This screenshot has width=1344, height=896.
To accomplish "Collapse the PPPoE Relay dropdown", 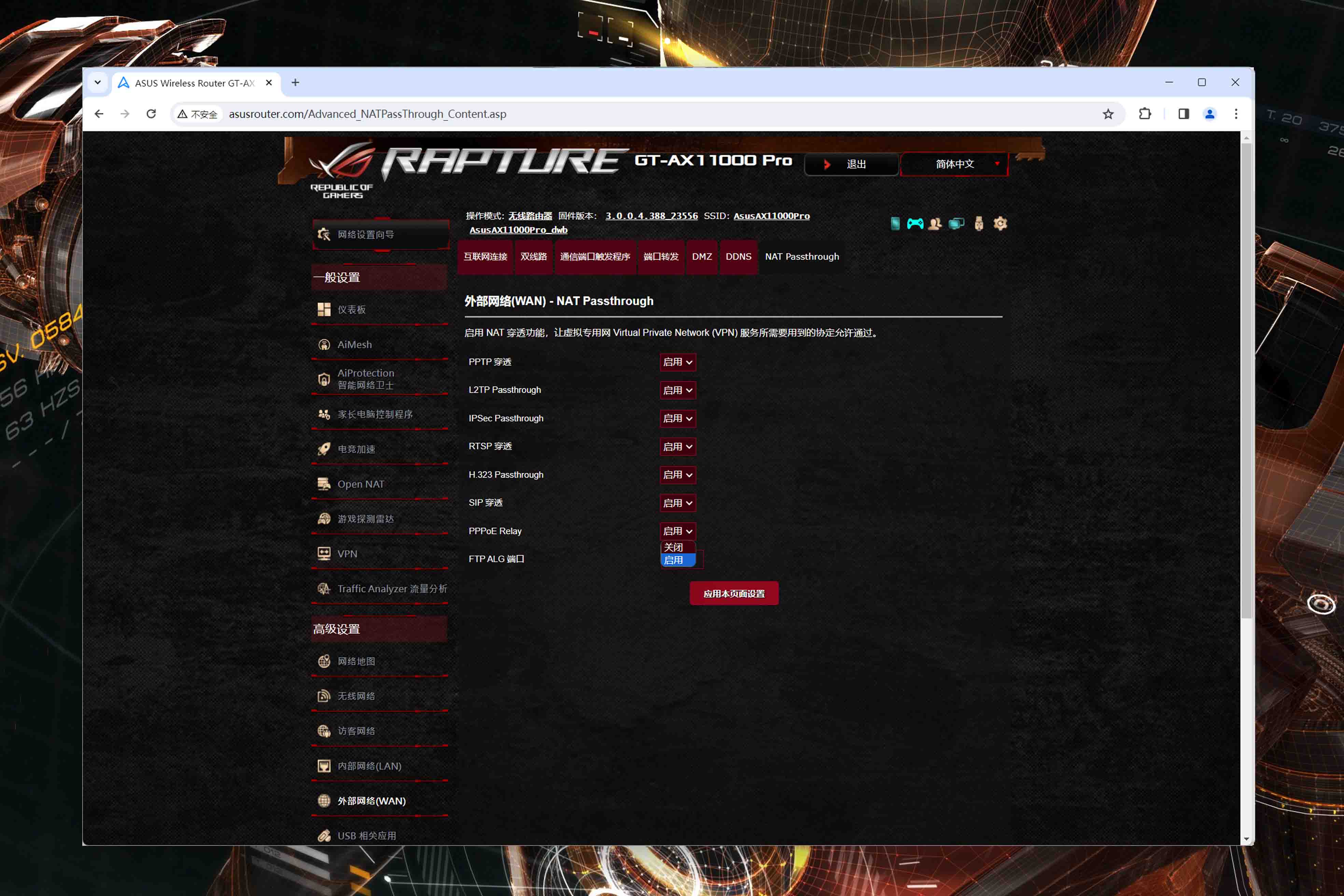I will [678, 531].
